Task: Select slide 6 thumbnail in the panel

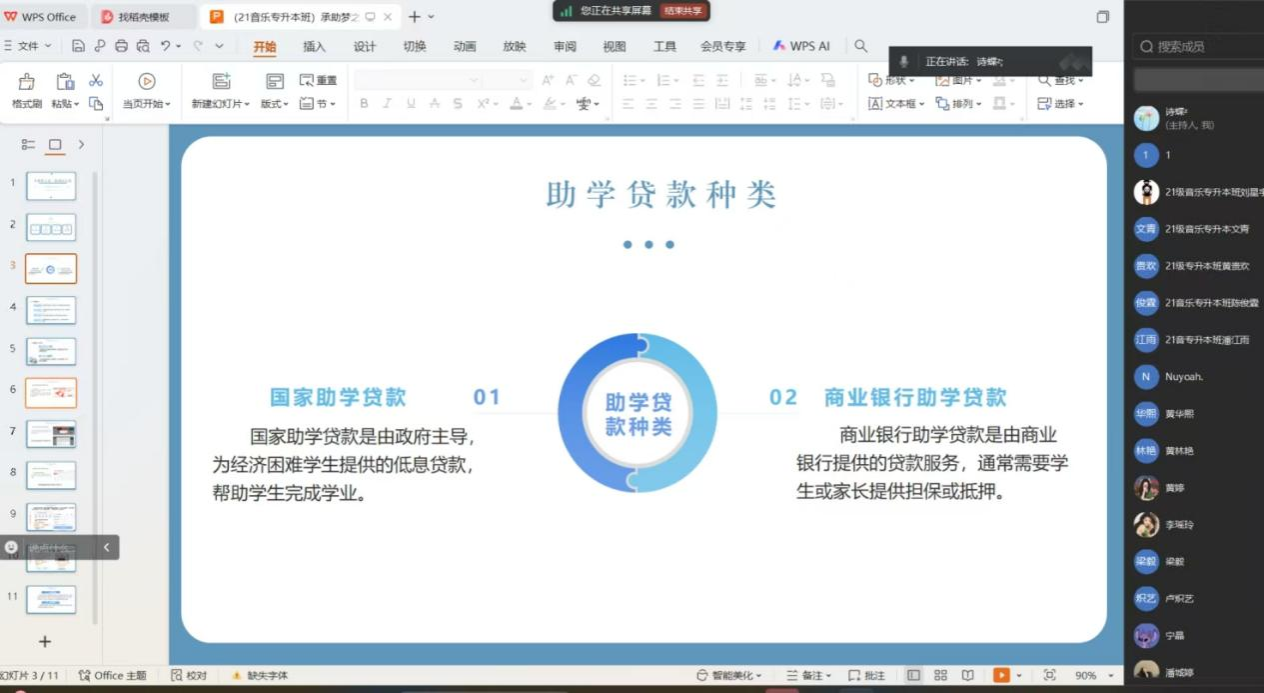Action: point(51,393)
